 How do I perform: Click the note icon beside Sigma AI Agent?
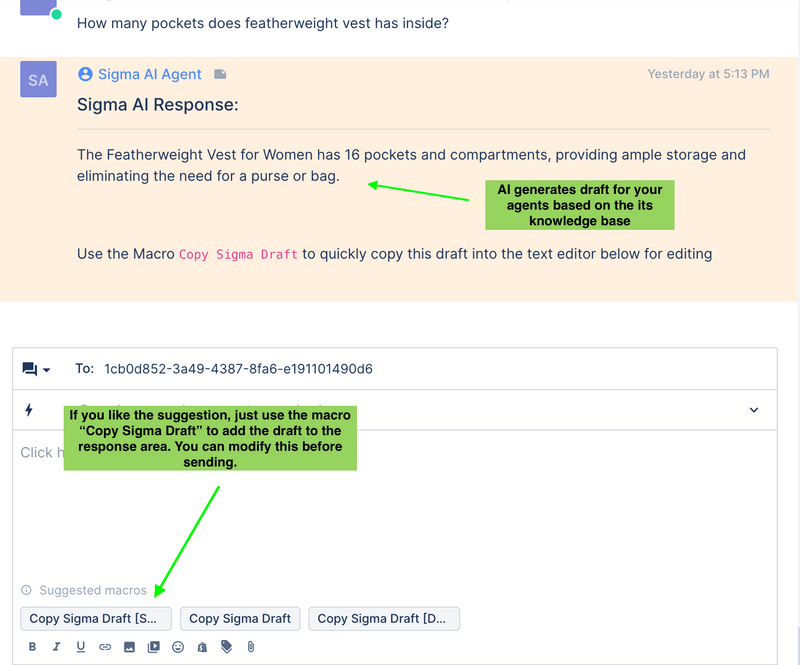tap(219, 73)
